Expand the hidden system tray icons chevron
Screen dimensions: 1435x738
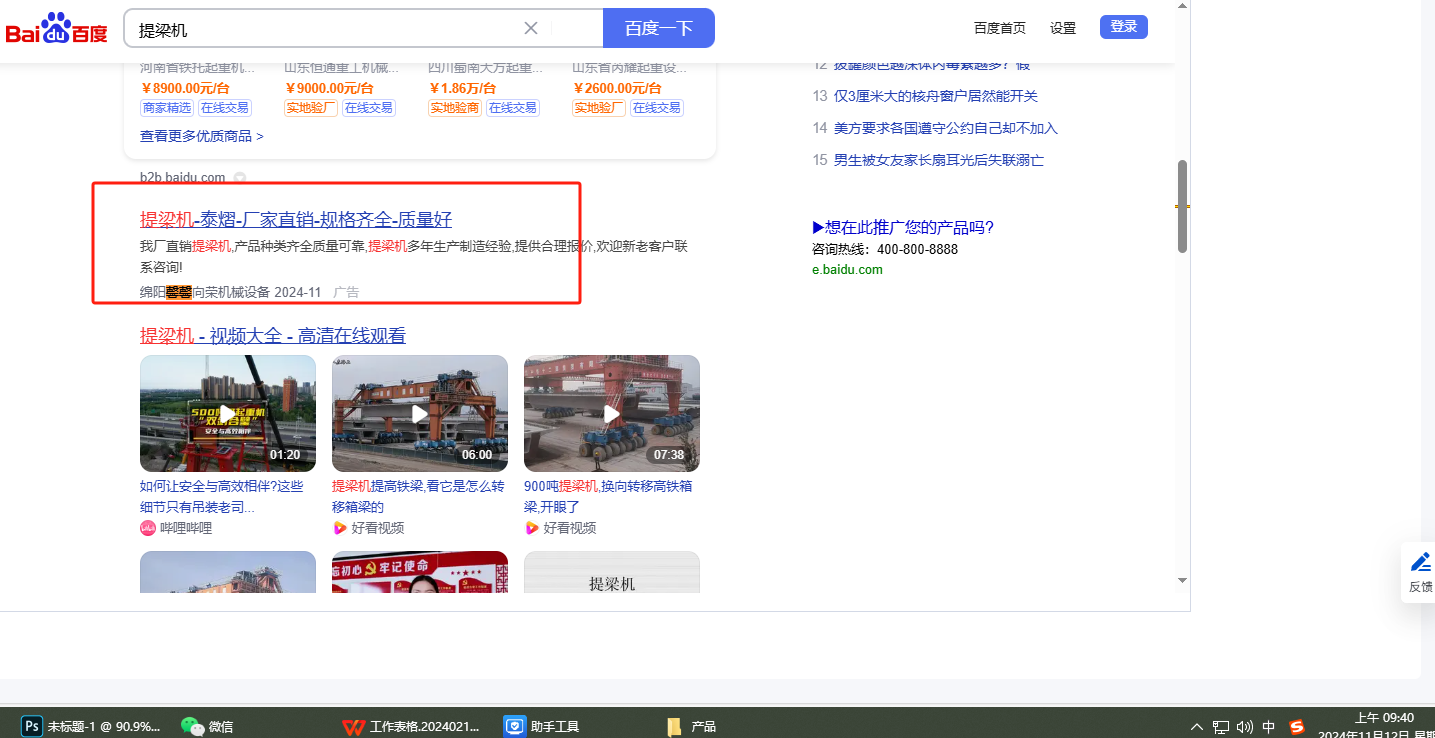coord(1197,727)
